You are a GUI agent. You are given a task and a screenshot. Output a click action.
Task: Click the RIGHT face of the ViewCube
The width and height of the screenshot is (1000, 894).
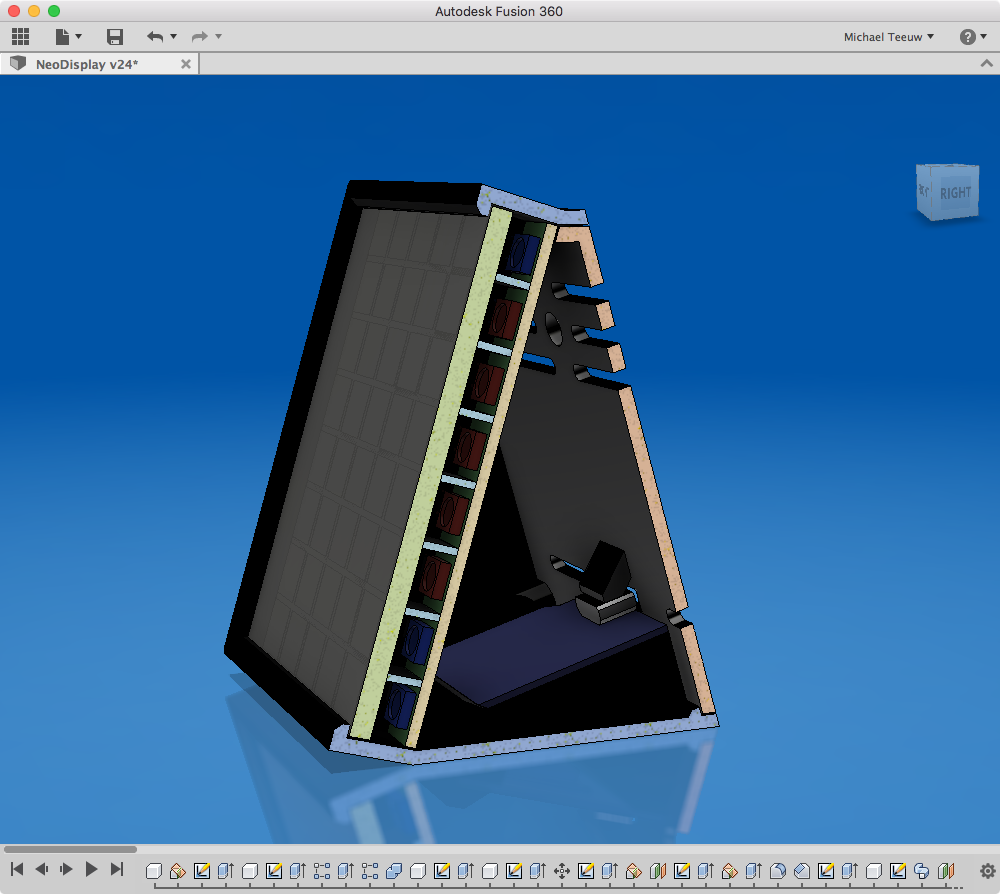[955, 193]
